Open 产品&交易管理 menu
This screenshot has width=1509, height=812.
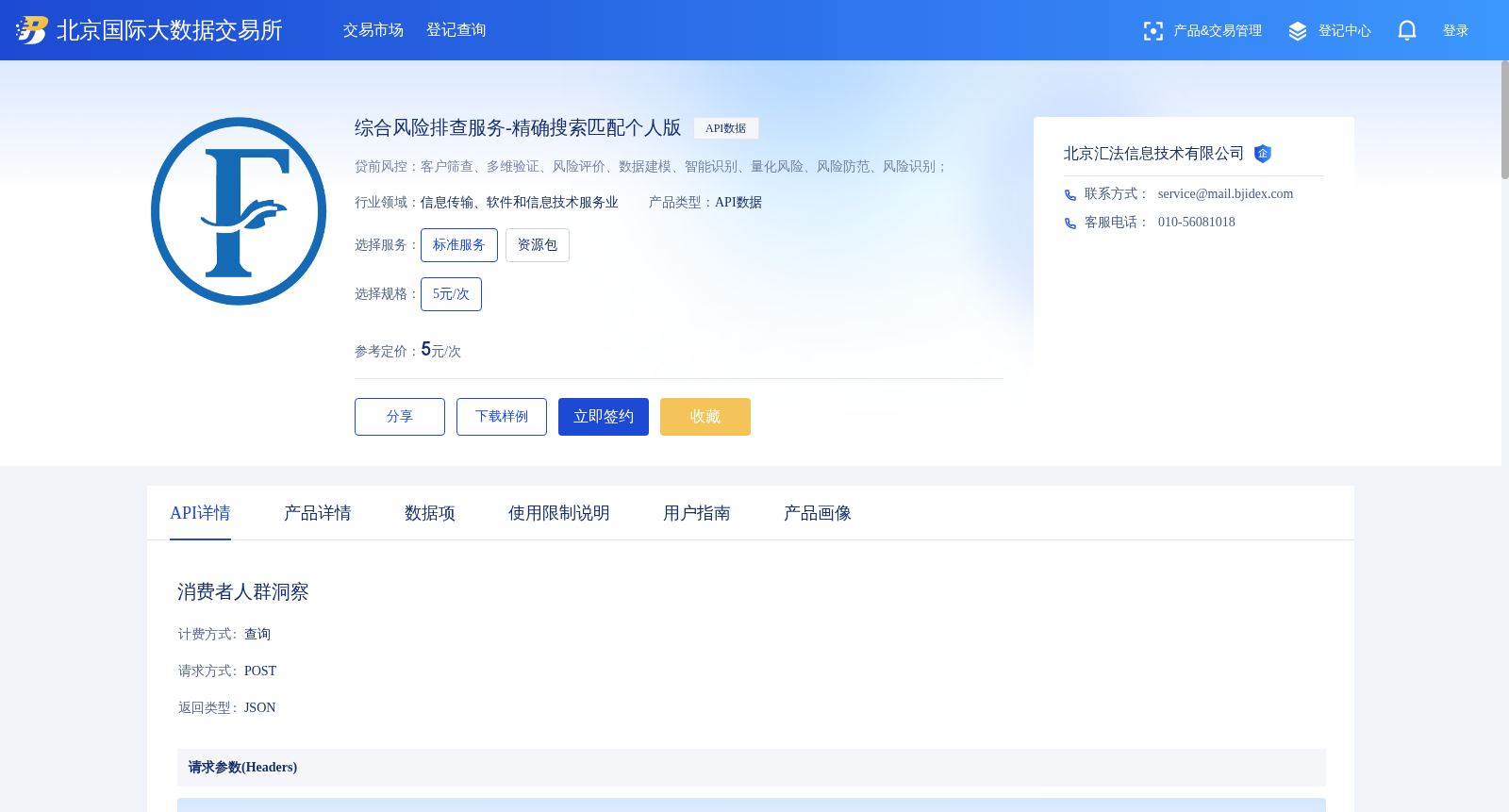tap(1218, 31)
